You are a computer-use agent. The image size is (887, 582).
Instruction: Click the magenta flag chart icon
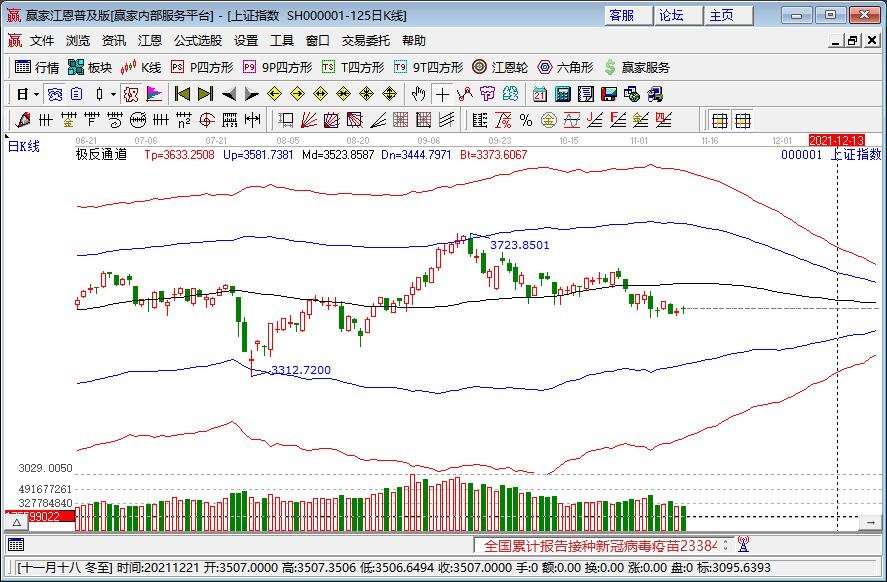coord(154,94)
